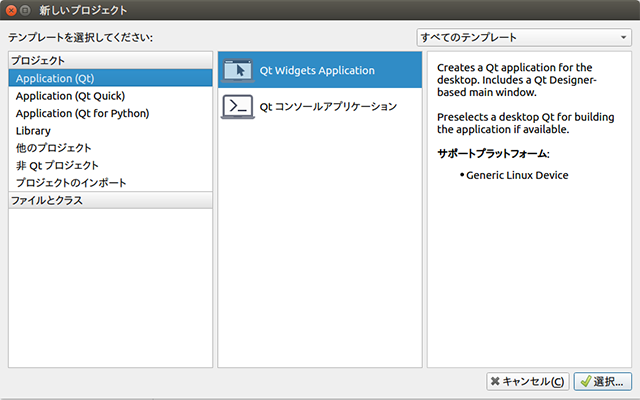Select the Library category

(x=110, y=131)
